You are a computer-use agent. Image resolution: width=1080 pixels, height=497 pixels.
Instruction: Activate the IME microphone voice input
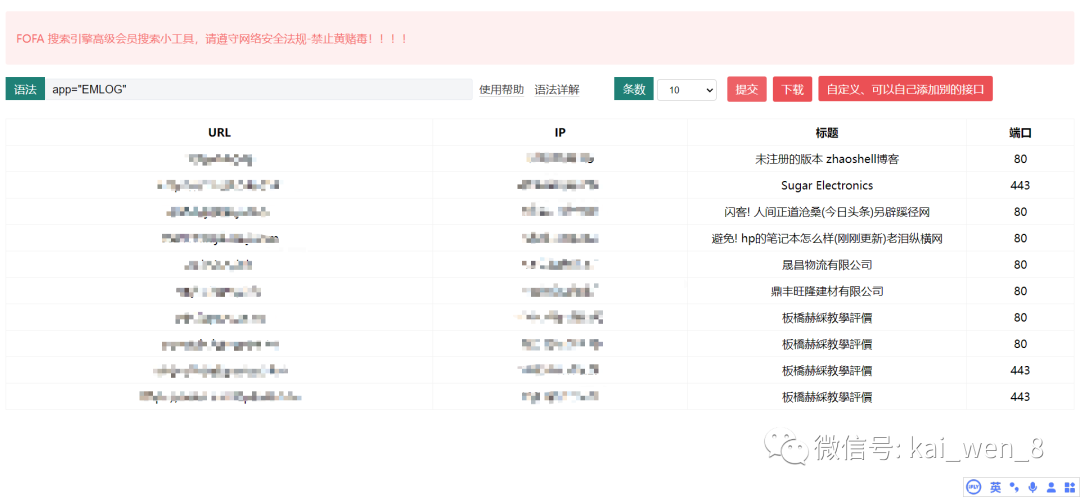click(x=1032, y=487)
